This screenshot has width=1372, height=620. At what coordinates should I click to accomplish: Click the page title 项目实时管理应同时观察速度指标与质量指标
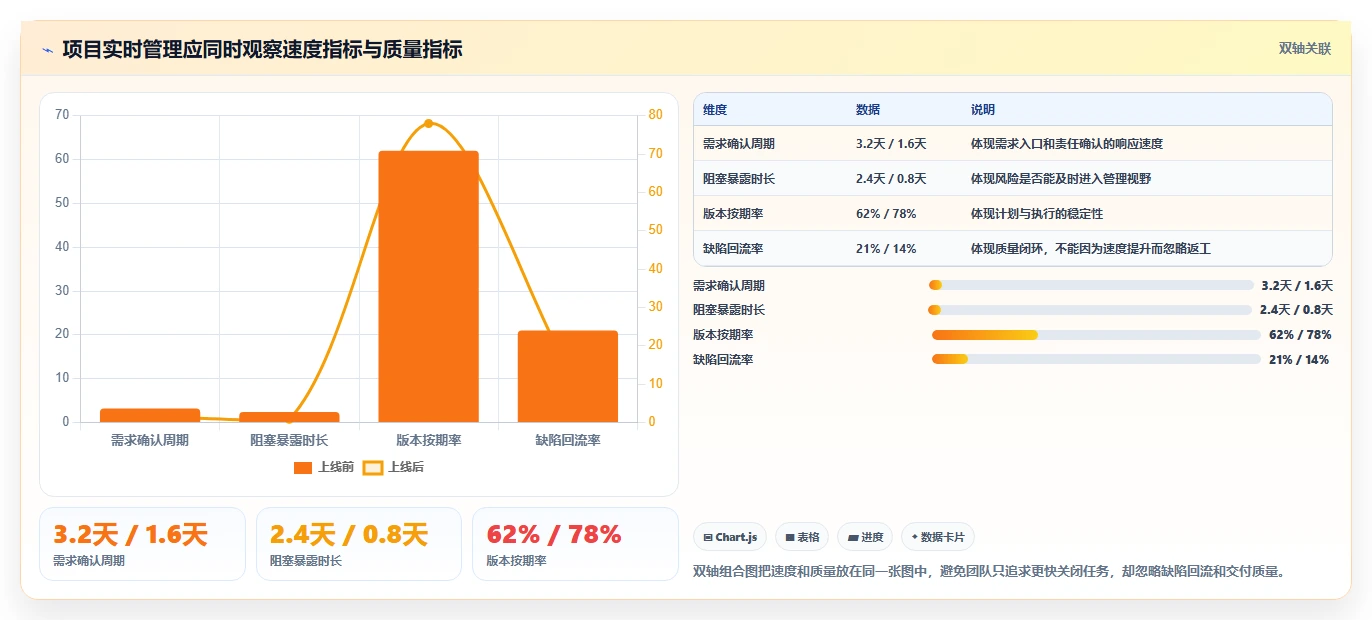coord(262,50)
